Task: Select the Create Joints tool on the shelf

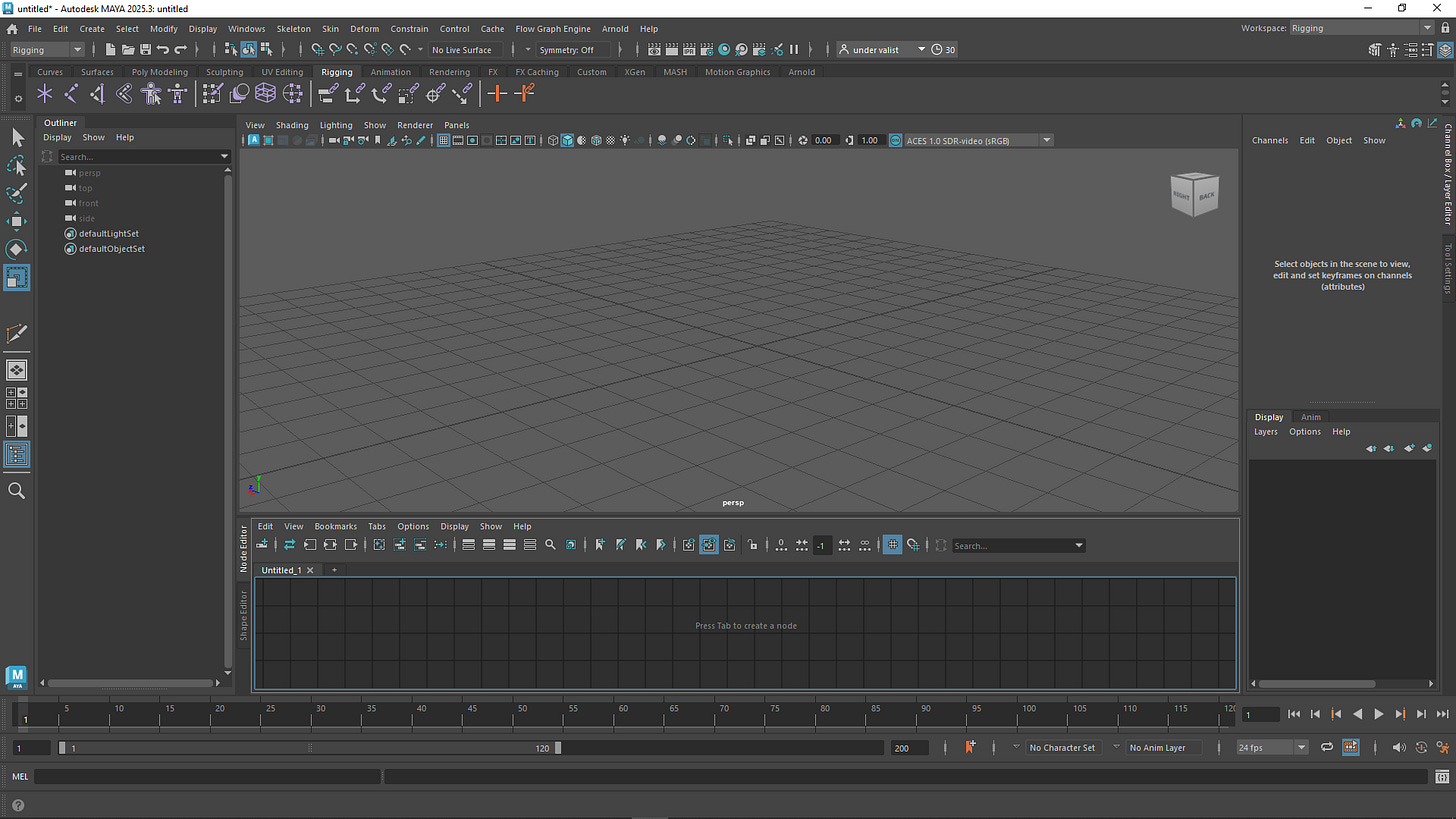Action: coord(71,94)
